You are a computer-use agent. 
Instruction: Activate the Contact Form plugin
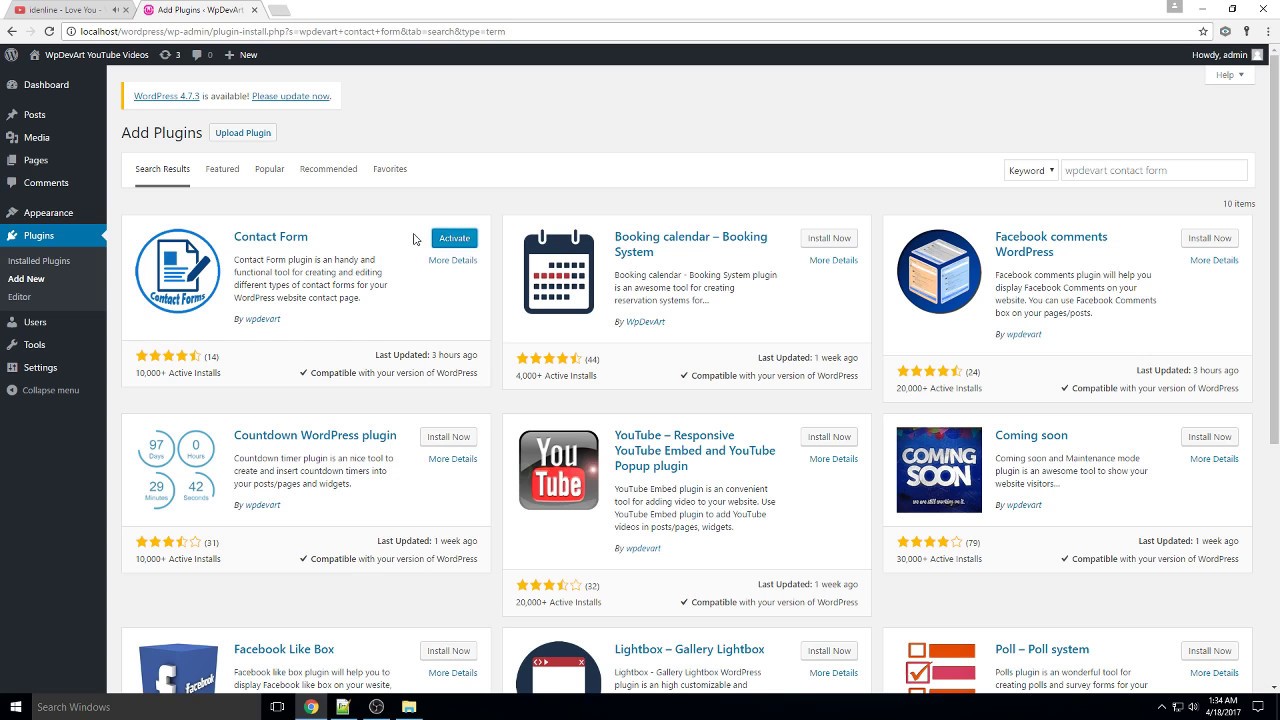(454, 238)
